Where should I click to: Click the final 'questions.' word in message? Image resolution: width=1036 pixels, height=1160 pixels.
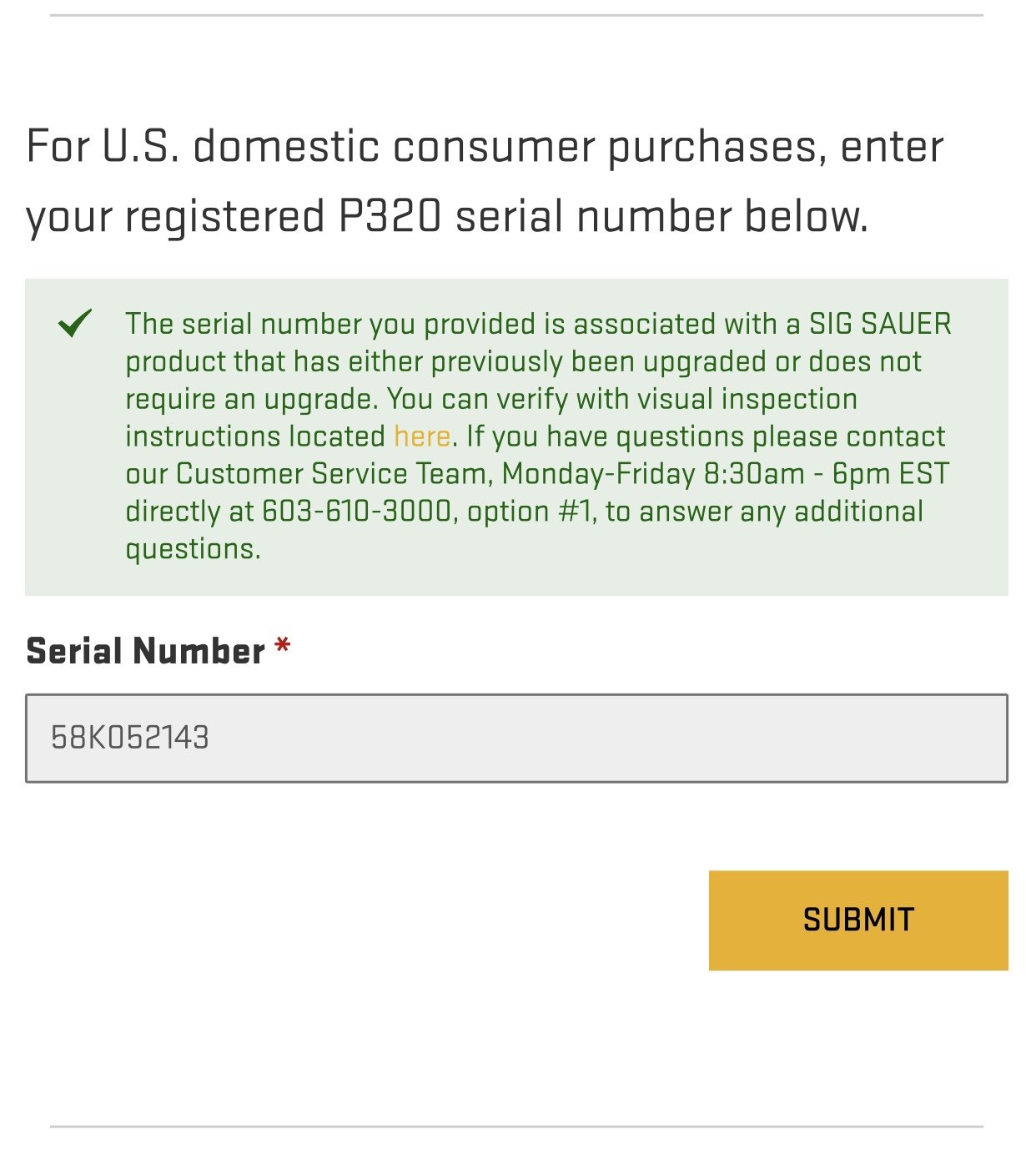[193, 549]
